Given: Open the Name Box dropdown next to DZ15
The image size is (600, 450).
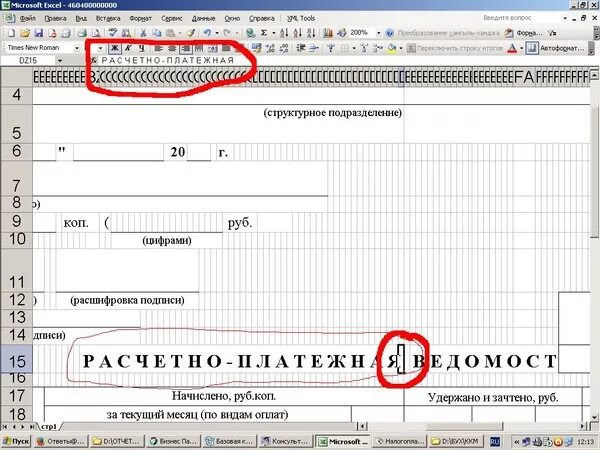Looking at the screenshot, I should point(60,60).
